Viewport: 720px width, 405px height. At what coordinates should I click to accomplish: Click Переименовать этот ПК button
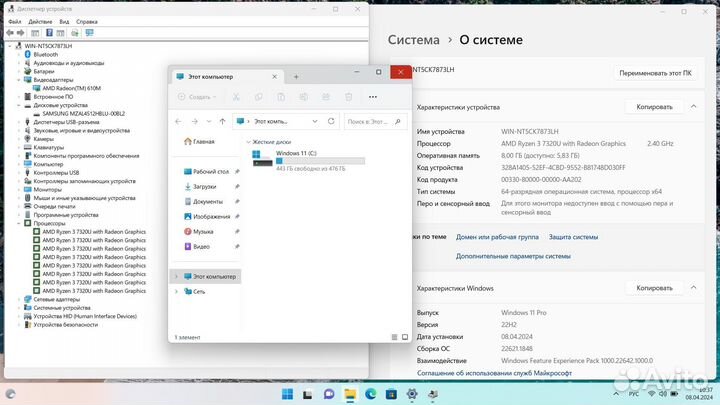click(x=655, y=73)
